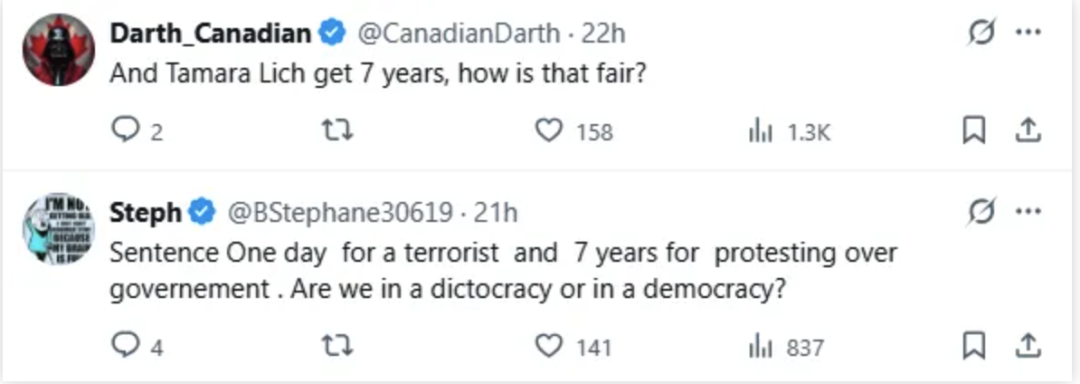This screenshot has height=384, width=1080.
Task: Visit the @BStephane30619 handle link
Action: click(340, 213)
